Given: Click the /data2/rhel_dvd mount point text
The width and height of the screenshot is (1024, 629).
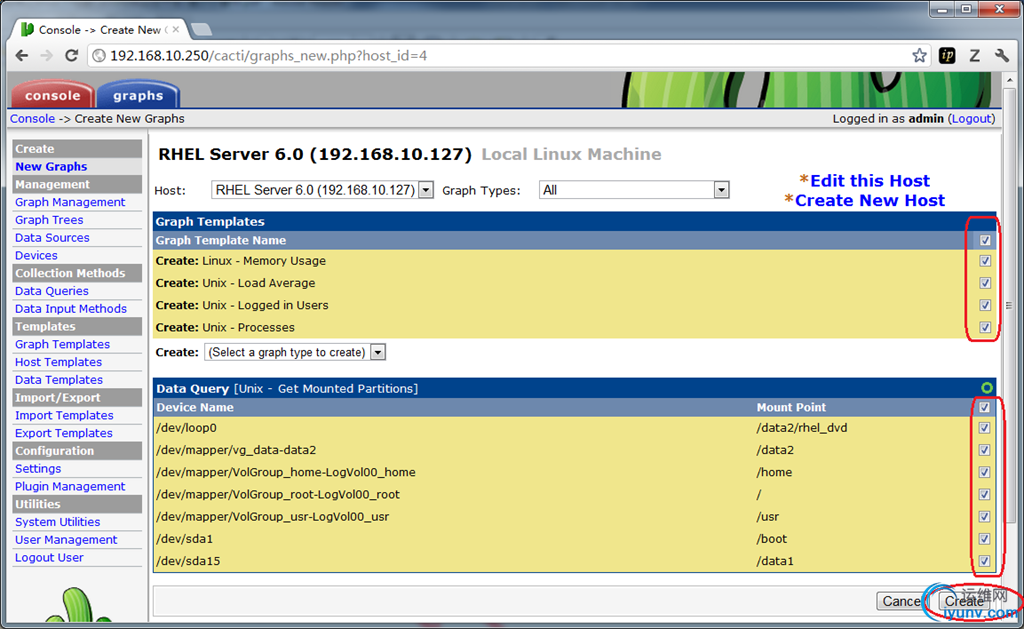Looking at the screenshot, I should (x=801, y=428).
